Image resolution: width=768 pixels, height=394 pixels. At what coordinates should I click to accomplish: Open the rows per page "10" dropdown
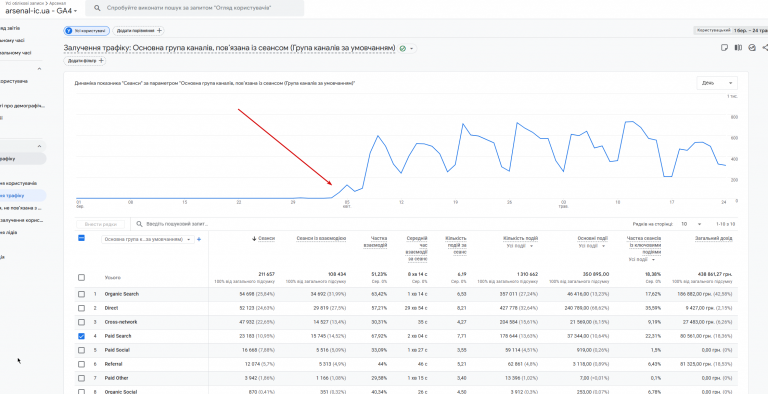coord(690,224)
